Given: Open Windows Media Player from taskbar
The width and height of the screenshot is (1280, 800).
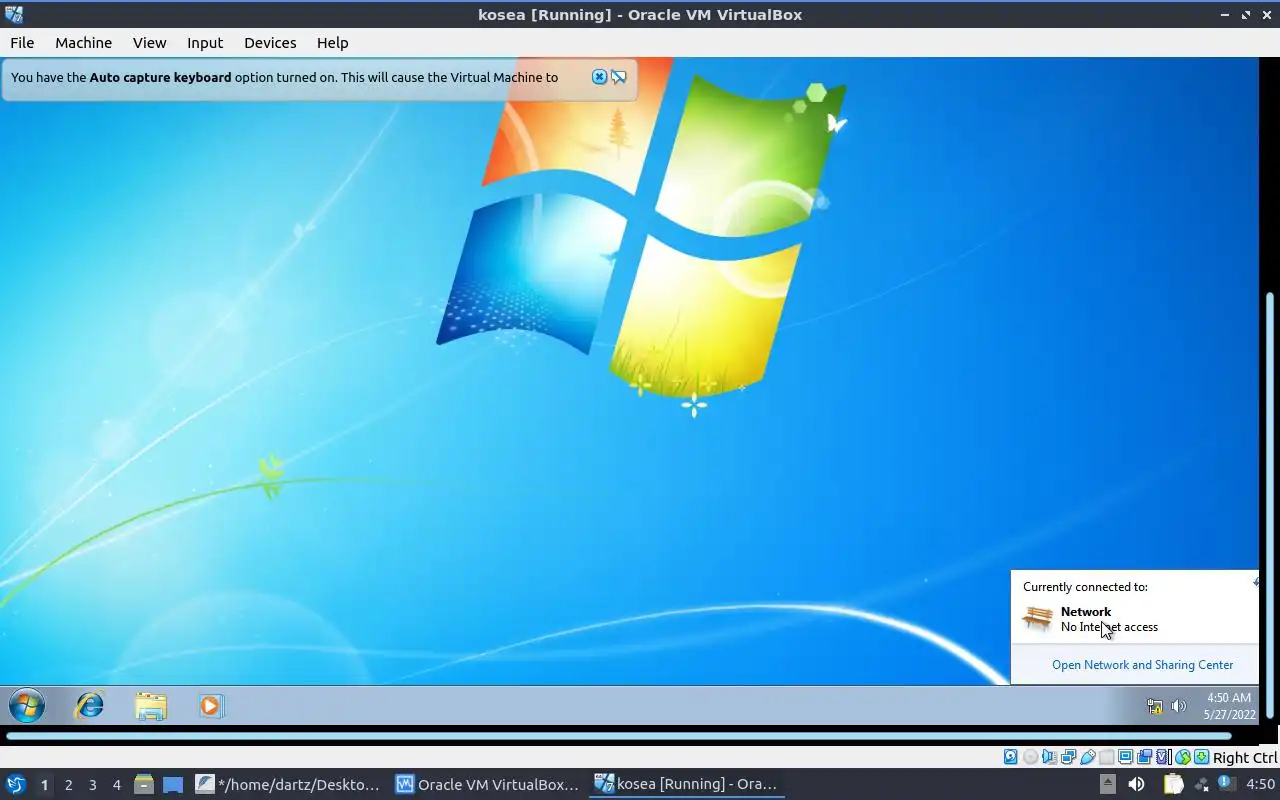Looking at the screenshot, I should [x=211, y=706].
